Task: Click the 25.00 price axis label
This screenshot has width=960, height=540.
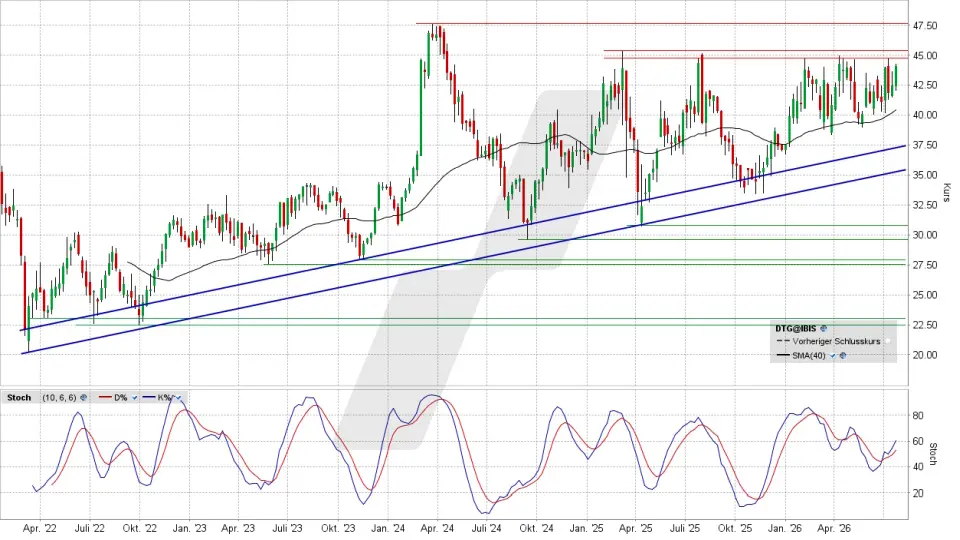Action: pyautogui.click(x=925, y=295)
